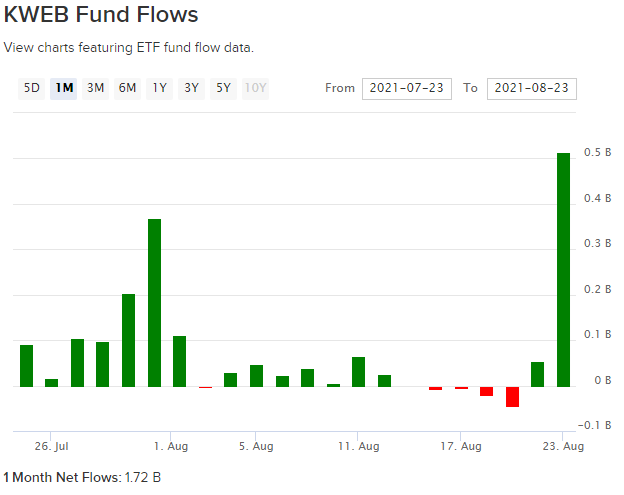
Task: Click the second-tallest green bar near 1 Aug
Action: coord(154,302)
